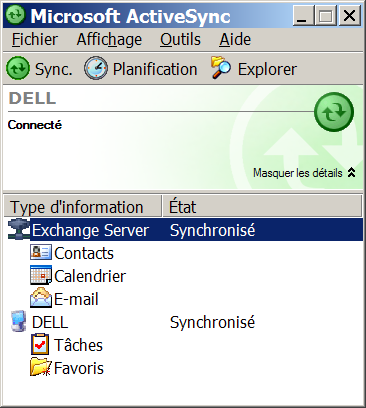Click the Planification clock icon

click(x=96, y=68)
